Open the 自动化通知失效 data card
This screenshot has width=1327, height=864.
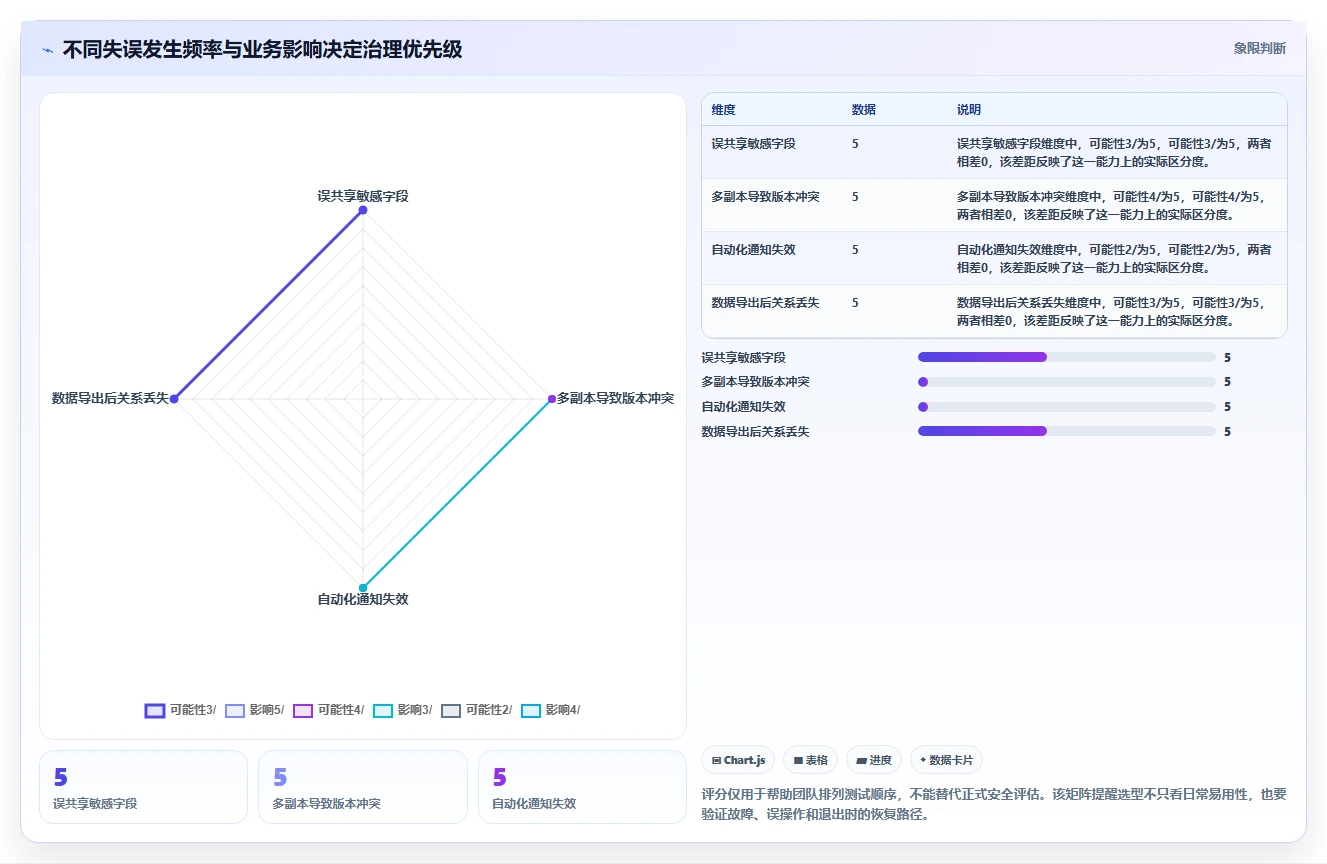pyautogui.click(x=582, y=787)
